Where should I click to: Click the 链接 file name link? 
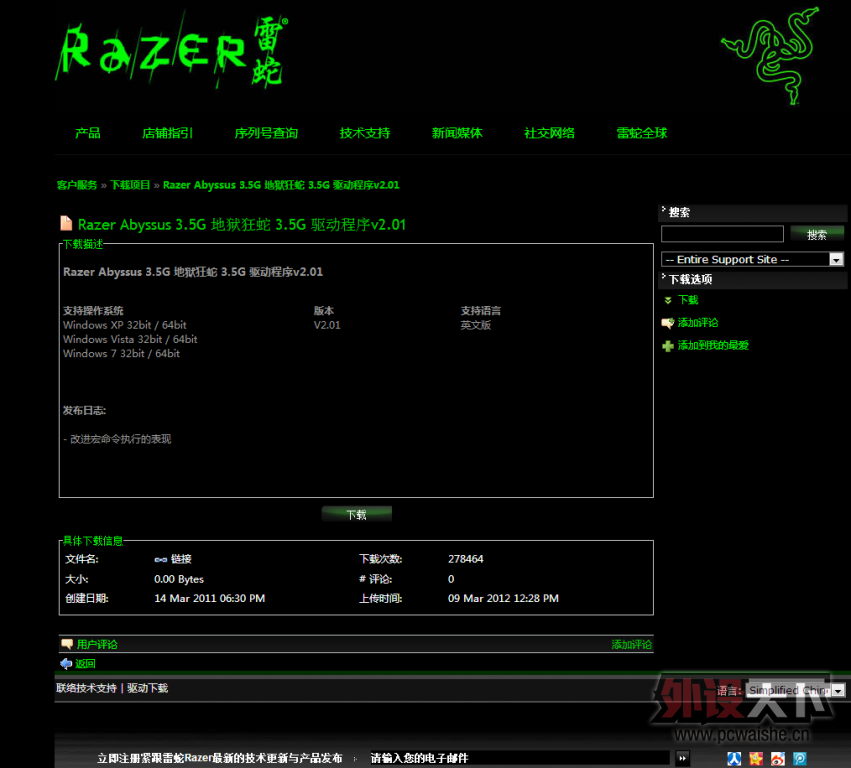pyautogui.click(x=181, y=560)
